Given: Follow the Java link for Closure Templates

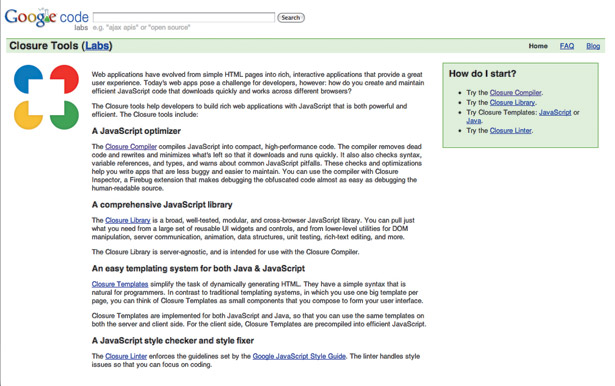Looking at the screenshot, I should [474, 121].
